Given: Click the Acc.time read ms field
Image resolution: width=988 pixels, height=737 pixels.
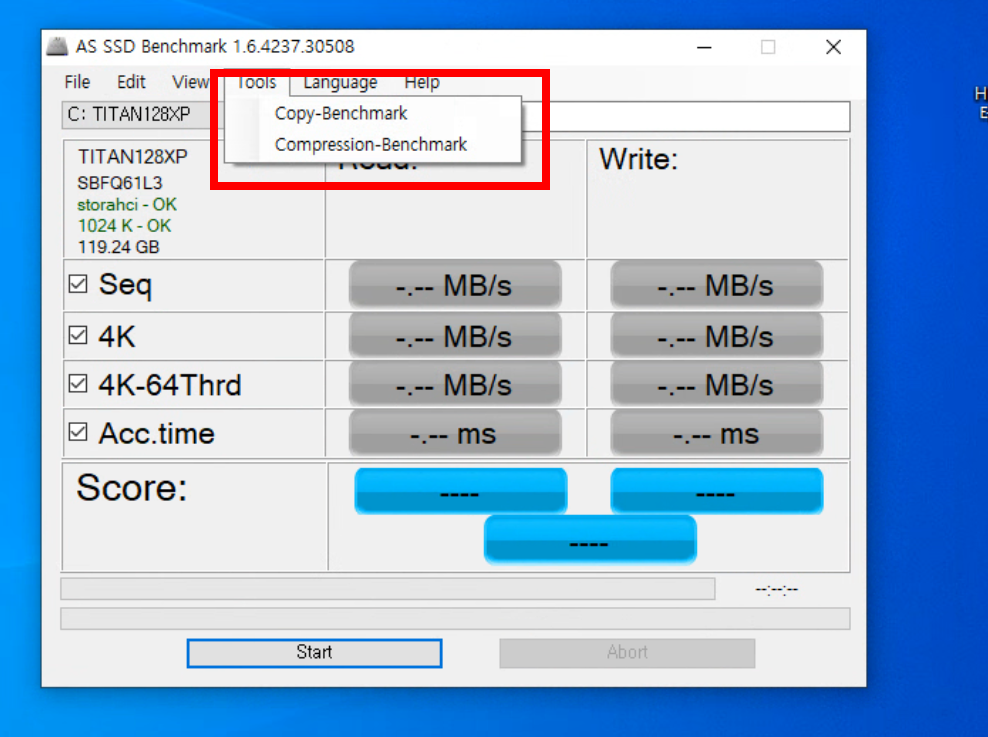Looking at the screenshot, I should pos(455,433).
